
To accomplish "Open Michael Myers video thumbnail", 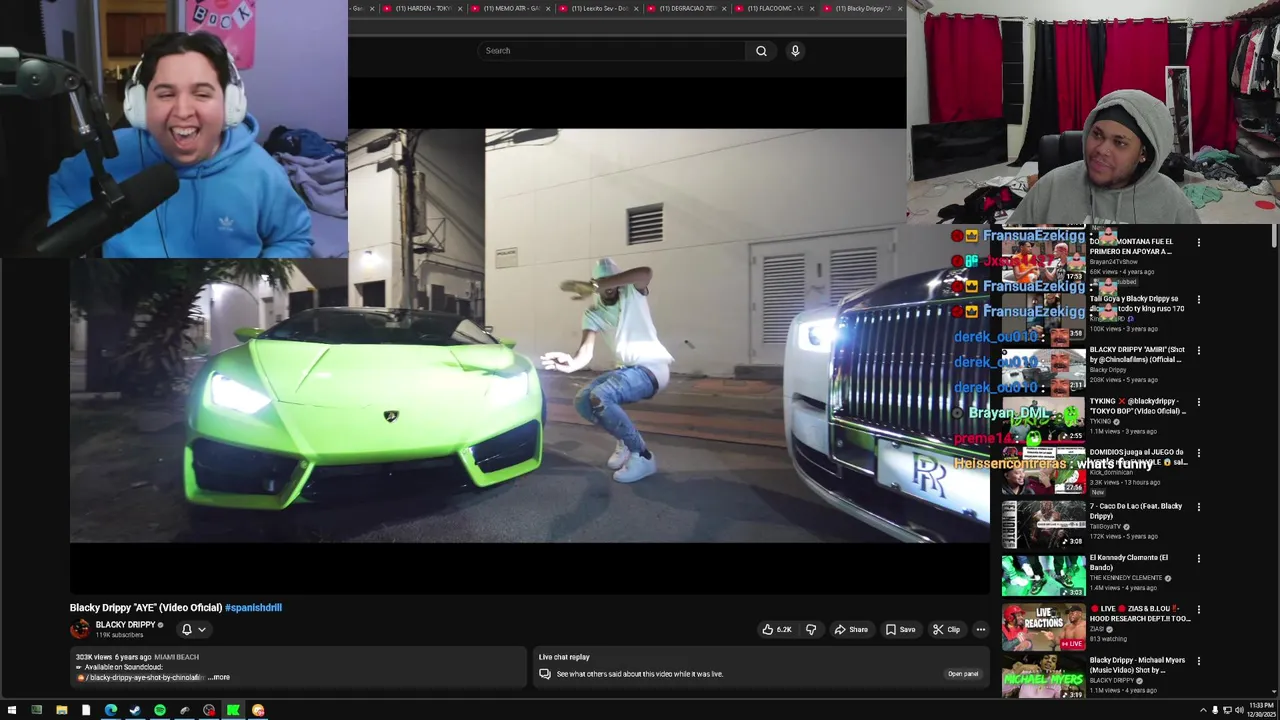I will 1043,677.
